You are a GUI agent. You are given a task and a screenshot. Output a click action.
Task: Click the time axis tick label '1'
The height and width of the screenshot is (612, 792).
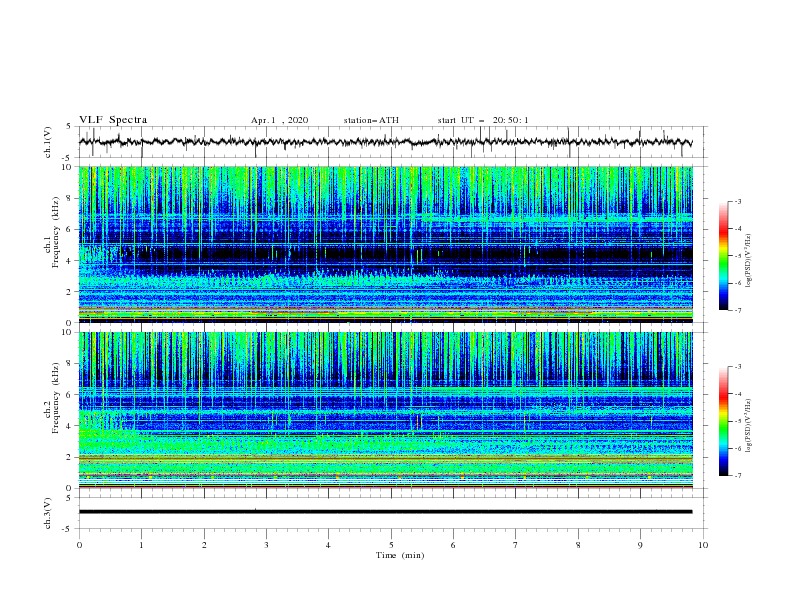pyautogui.click(x=141, y=545)
